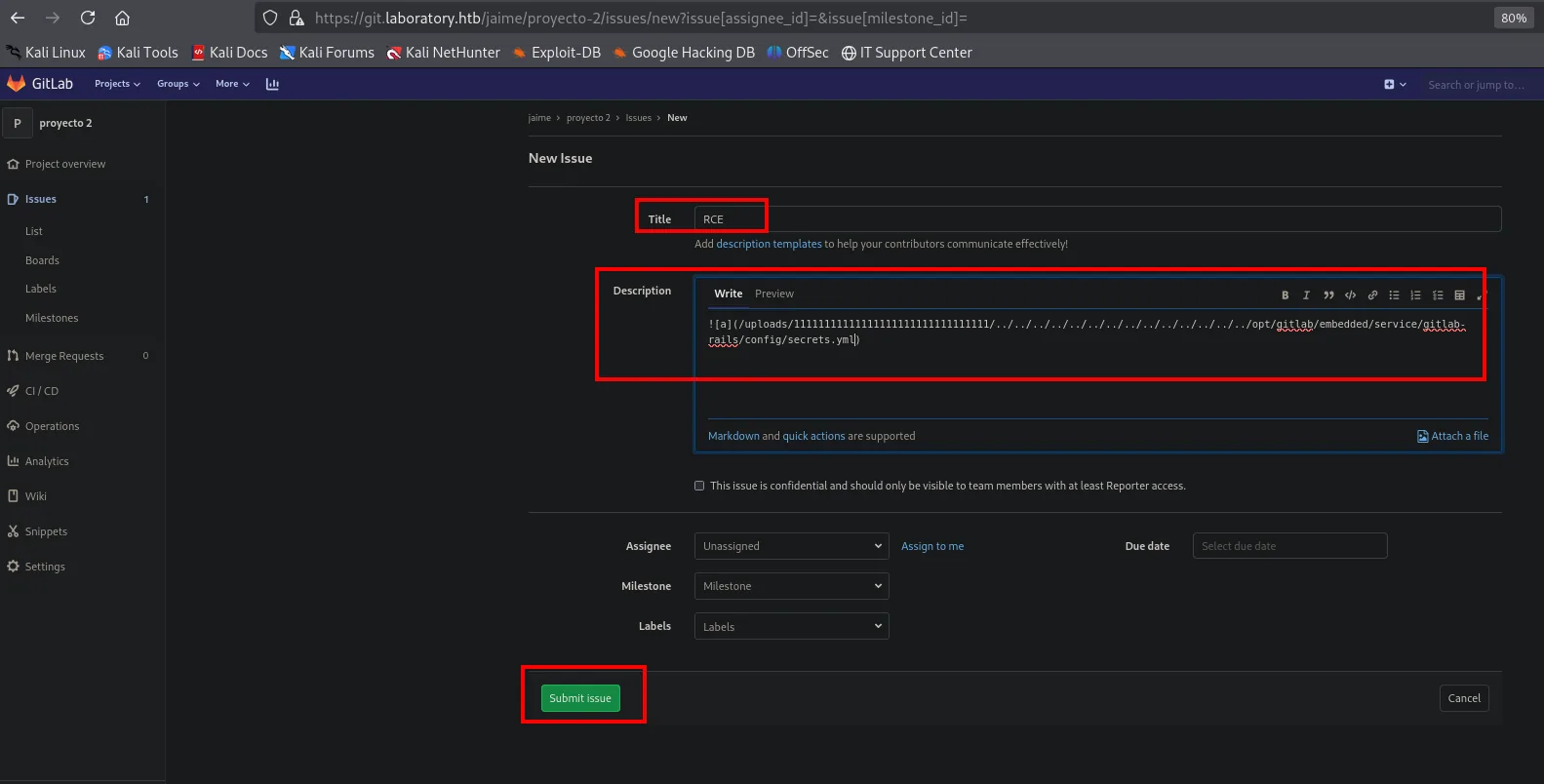The width and height of the screenshot is (1544, 784).
Task: Go back in browser history
Action: tap(18, 18)
